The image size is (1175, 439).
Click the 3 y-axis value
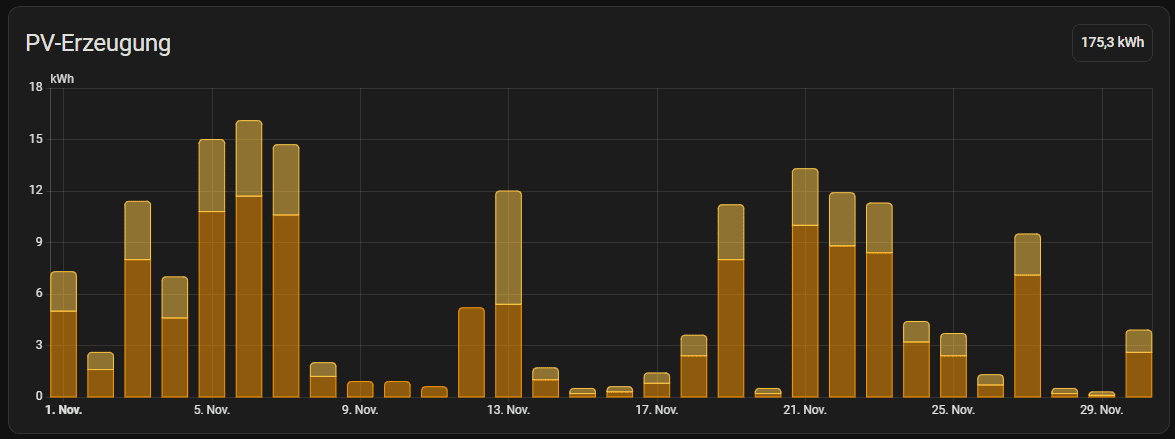click(x=39, y=345)
